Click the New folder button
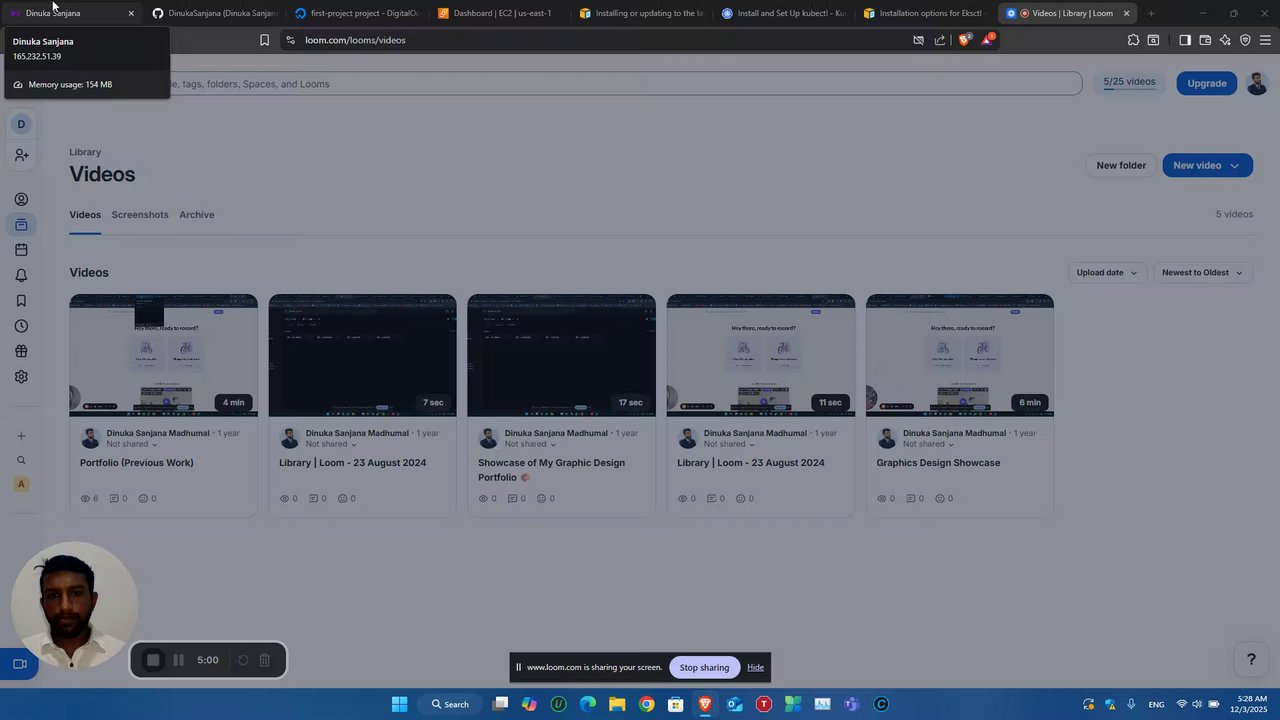 (1121, 165)
